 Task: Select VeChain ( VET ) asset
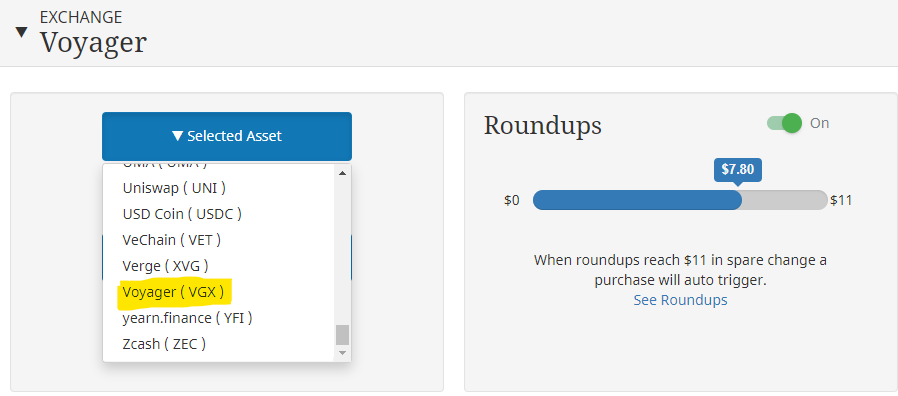[x=172, y=240]
